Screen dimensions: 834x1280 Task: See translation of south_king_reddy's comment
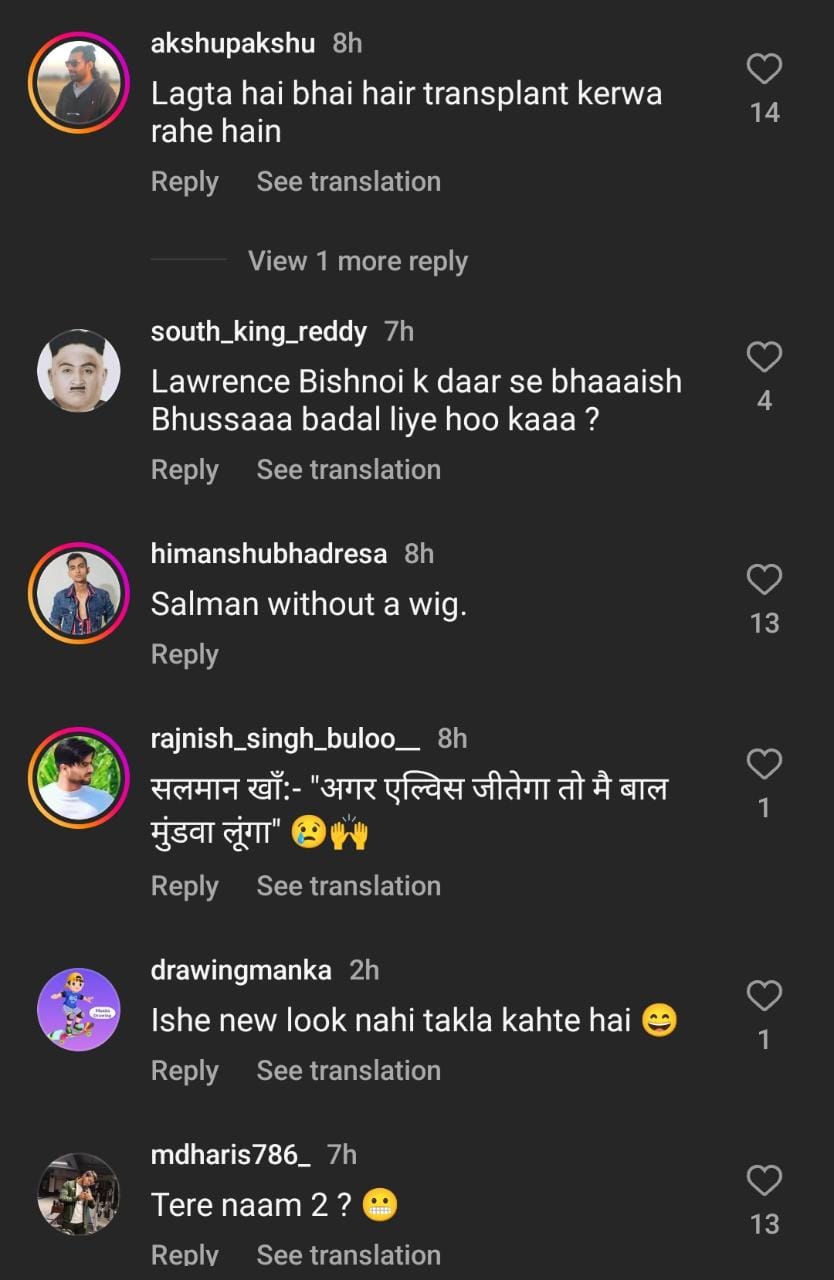tap(348, 470)
